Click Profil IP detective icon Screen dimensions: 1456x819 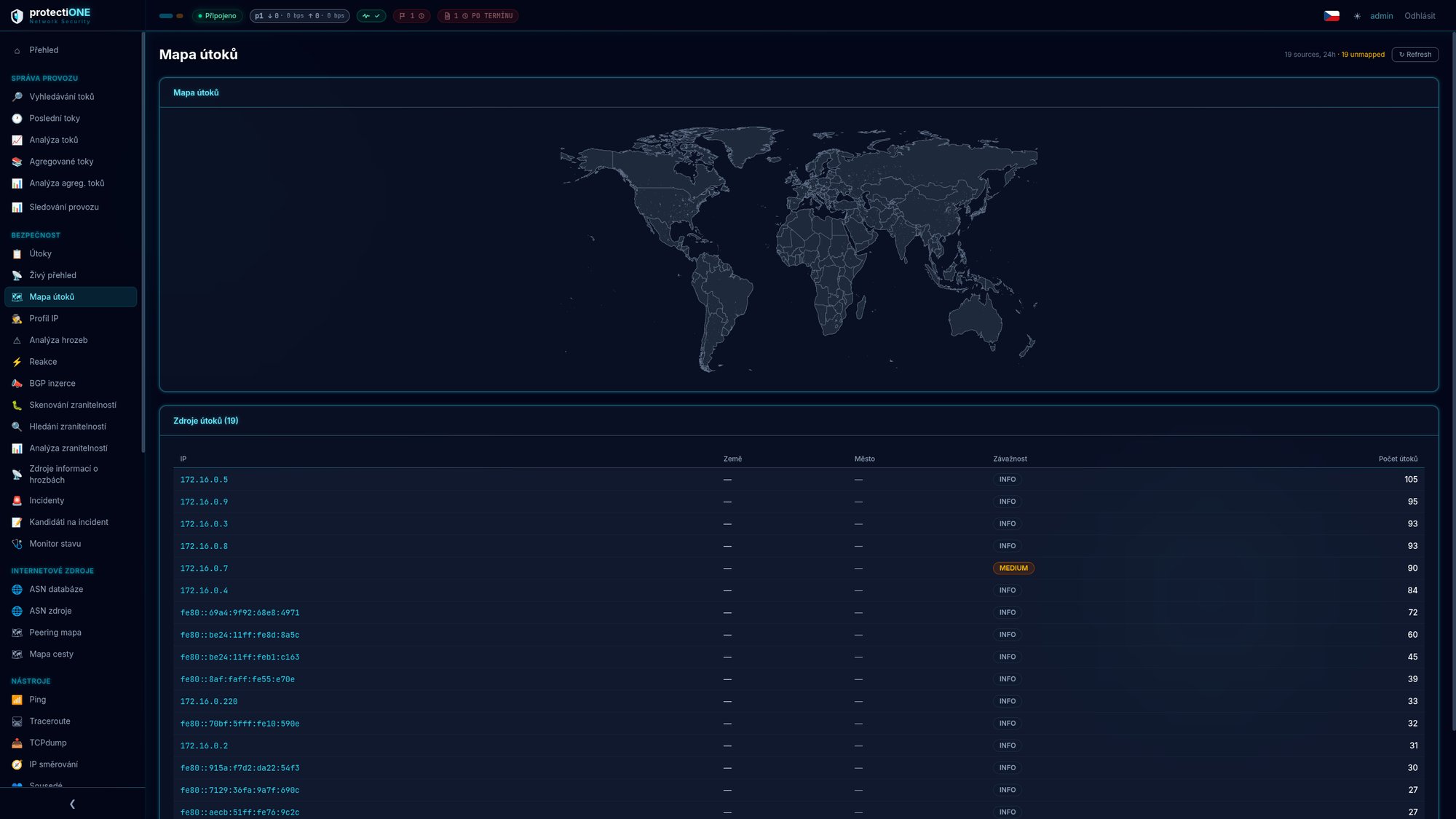coord(17,319)
